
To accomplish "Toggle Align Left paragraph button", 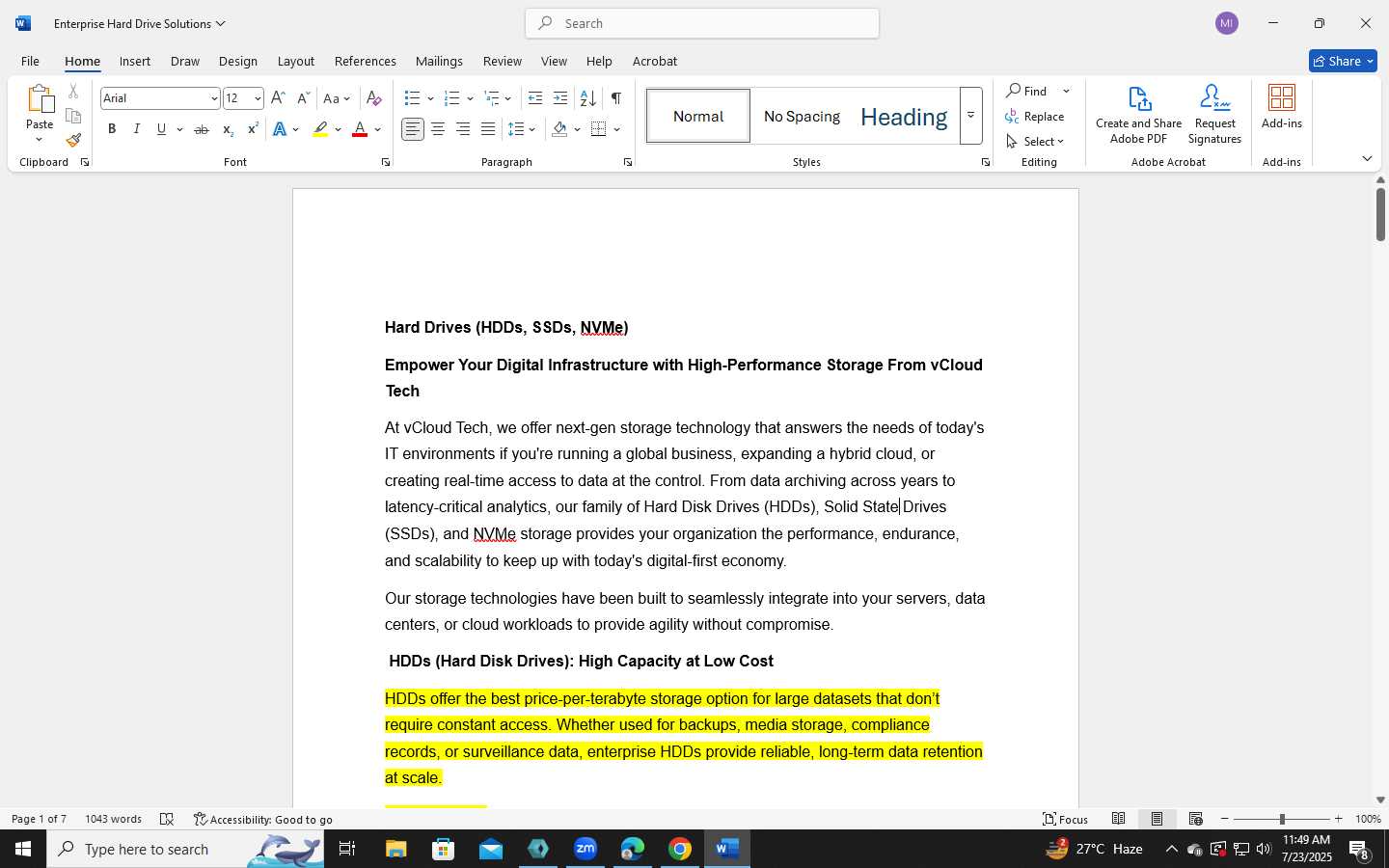I will coord(413,129).
